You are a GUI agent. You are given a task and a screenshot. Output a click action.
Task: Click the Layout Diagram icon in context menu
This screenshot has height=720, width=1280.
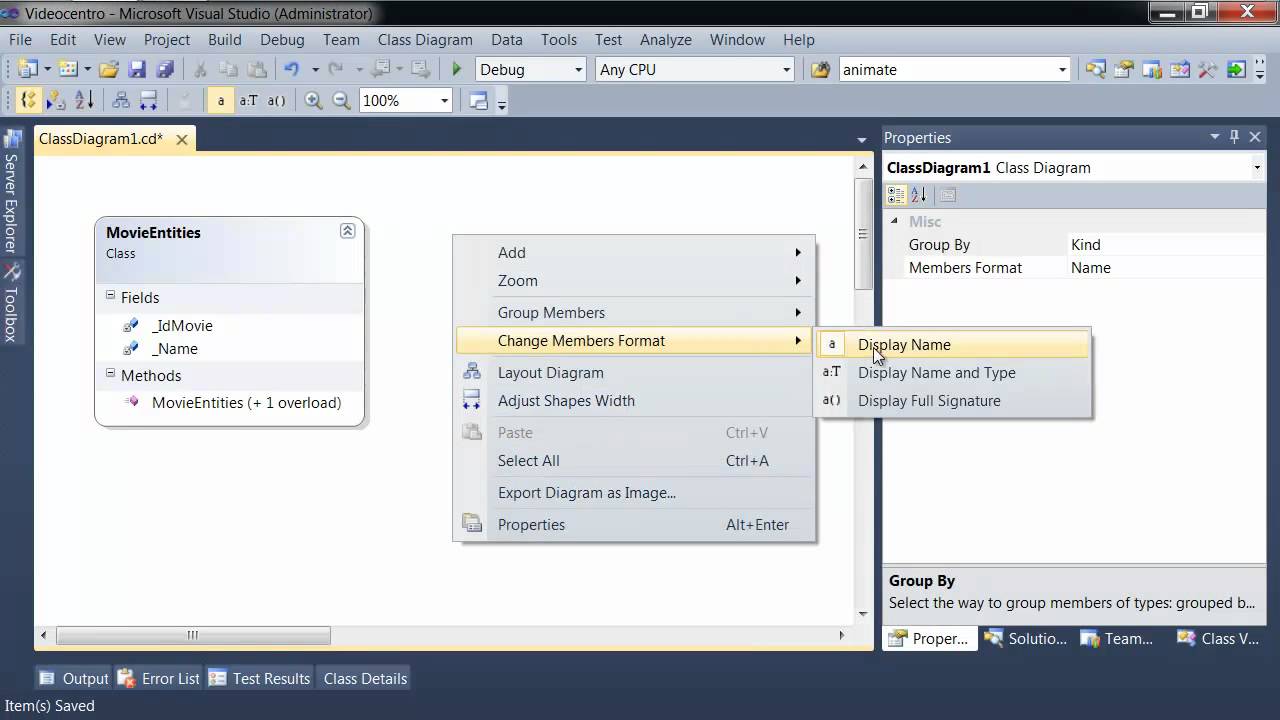(472, 372)
